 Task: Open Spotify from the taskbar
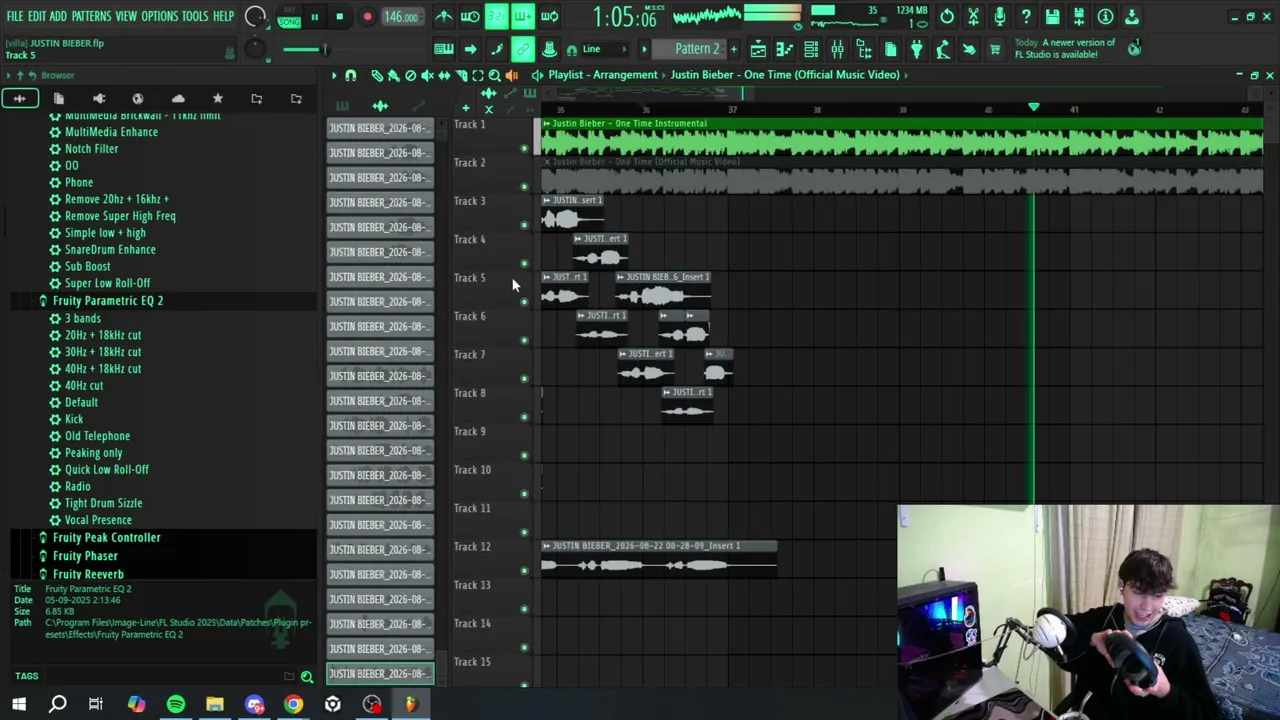176,704
